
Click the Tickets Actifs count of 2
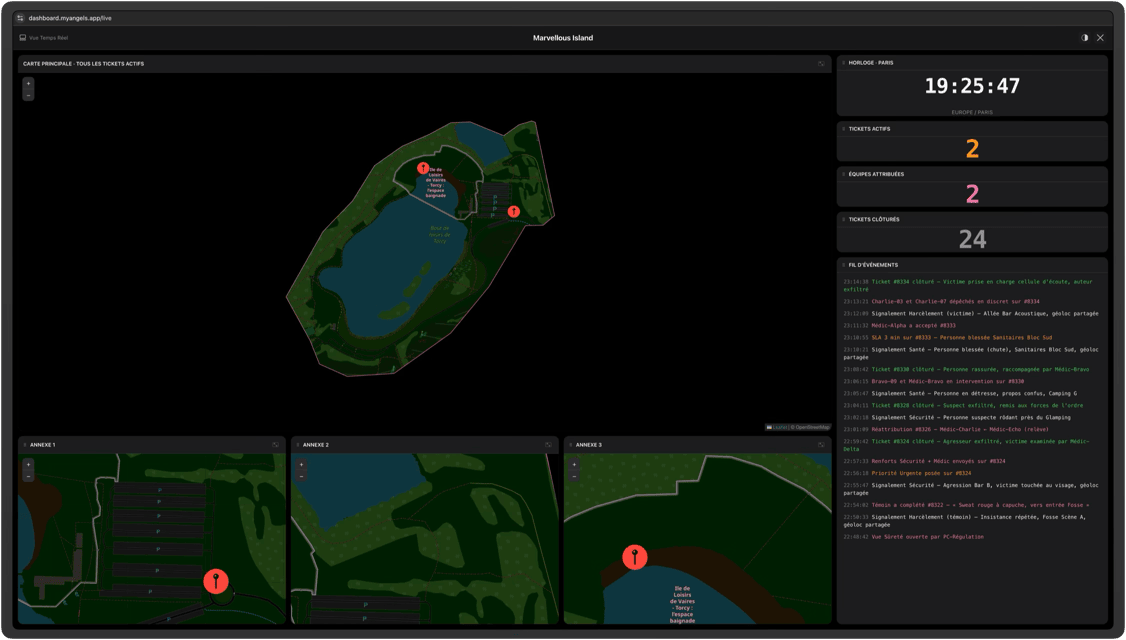click(972, 149)
